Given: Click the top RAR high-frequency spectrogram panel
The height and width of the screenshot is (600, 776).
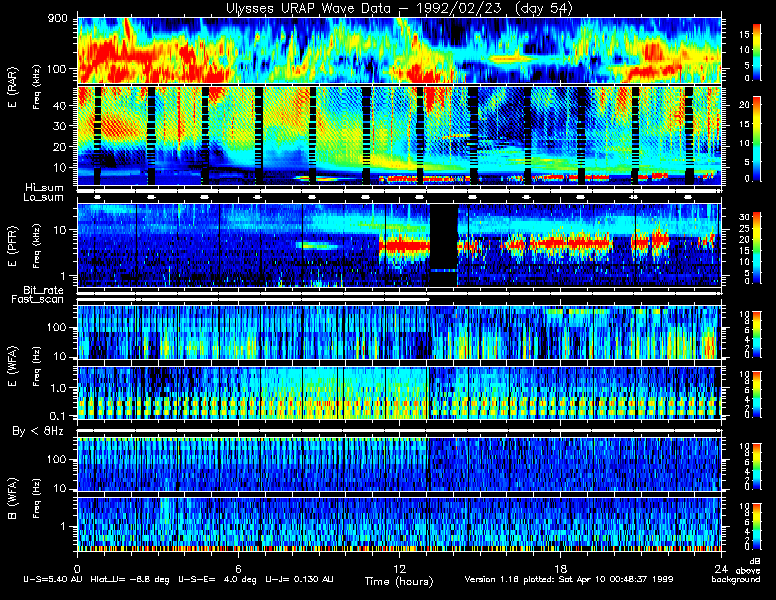Looking at the screenshot, I should point(399,50).
